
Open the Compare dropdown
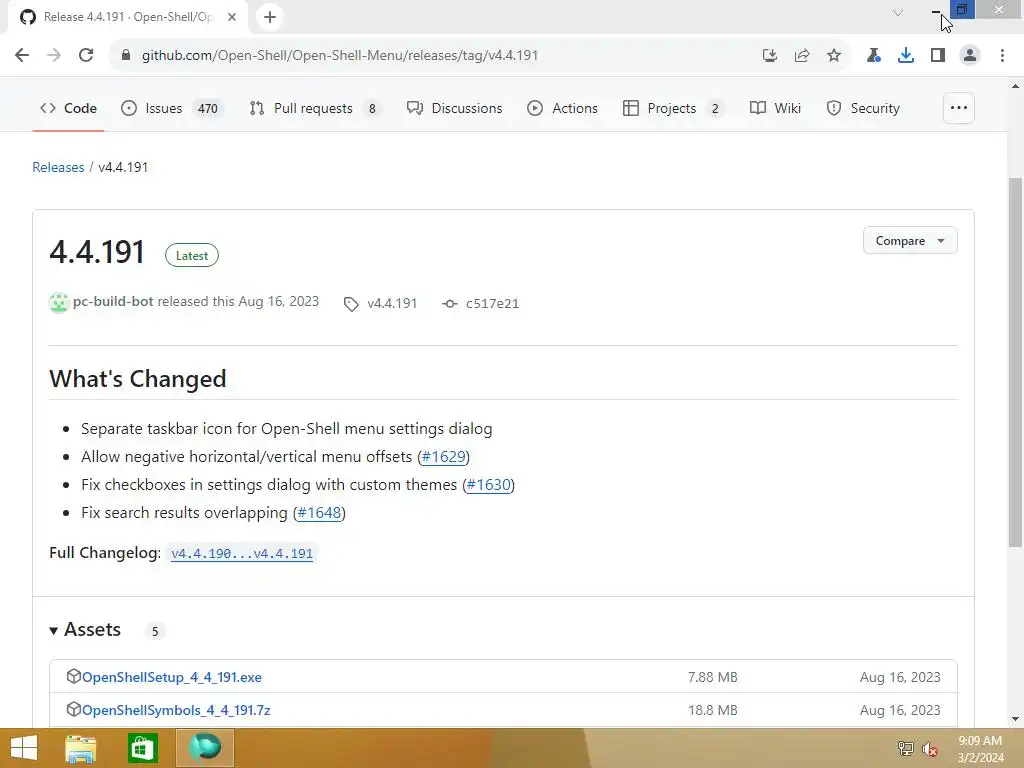910,241
